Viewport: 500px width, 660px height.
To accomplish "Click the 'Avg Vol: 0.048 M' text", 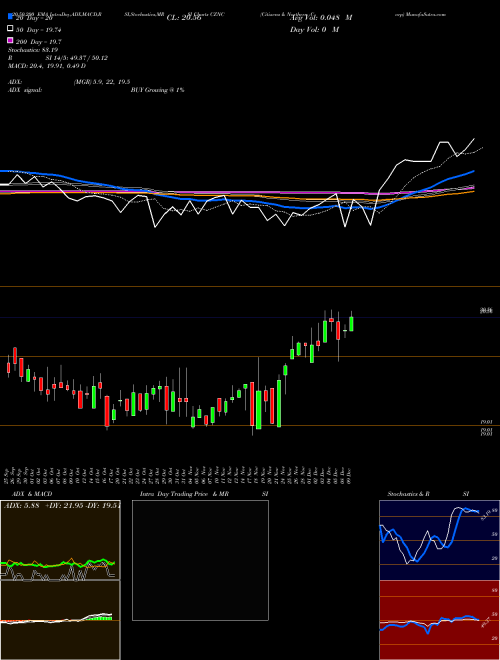I will (x=321, y=18).
